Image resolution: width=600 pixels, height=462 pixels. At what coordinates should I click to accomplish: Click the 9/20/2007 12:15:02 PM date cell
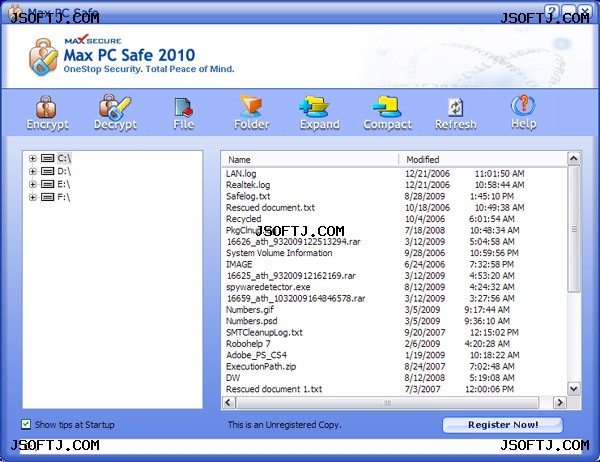[x=461, y=333]
